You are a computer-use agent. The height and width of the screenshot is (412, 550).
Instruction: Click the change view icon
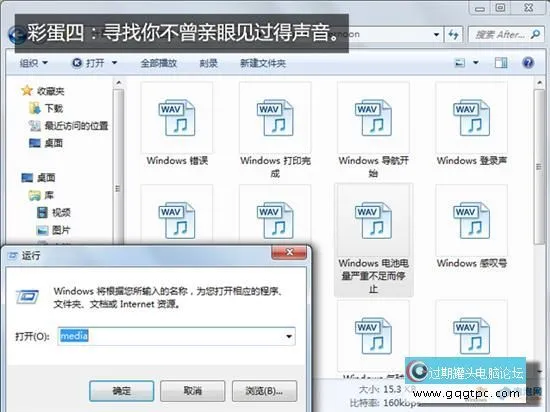[x=460, y=63]
